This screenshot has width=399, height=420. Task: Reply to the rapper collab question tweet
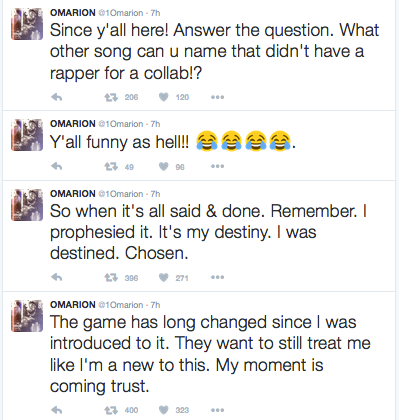point(57,97)
